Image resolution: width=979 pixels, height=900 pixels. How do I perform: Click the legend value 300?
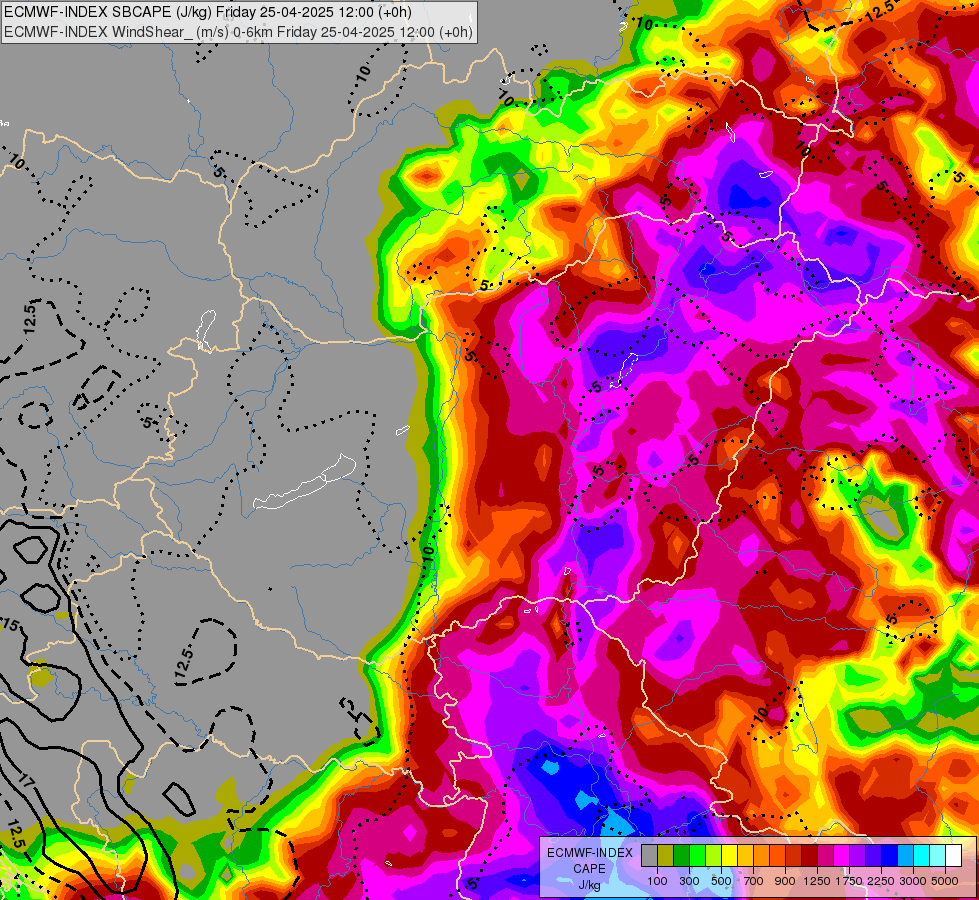(689, 881)
